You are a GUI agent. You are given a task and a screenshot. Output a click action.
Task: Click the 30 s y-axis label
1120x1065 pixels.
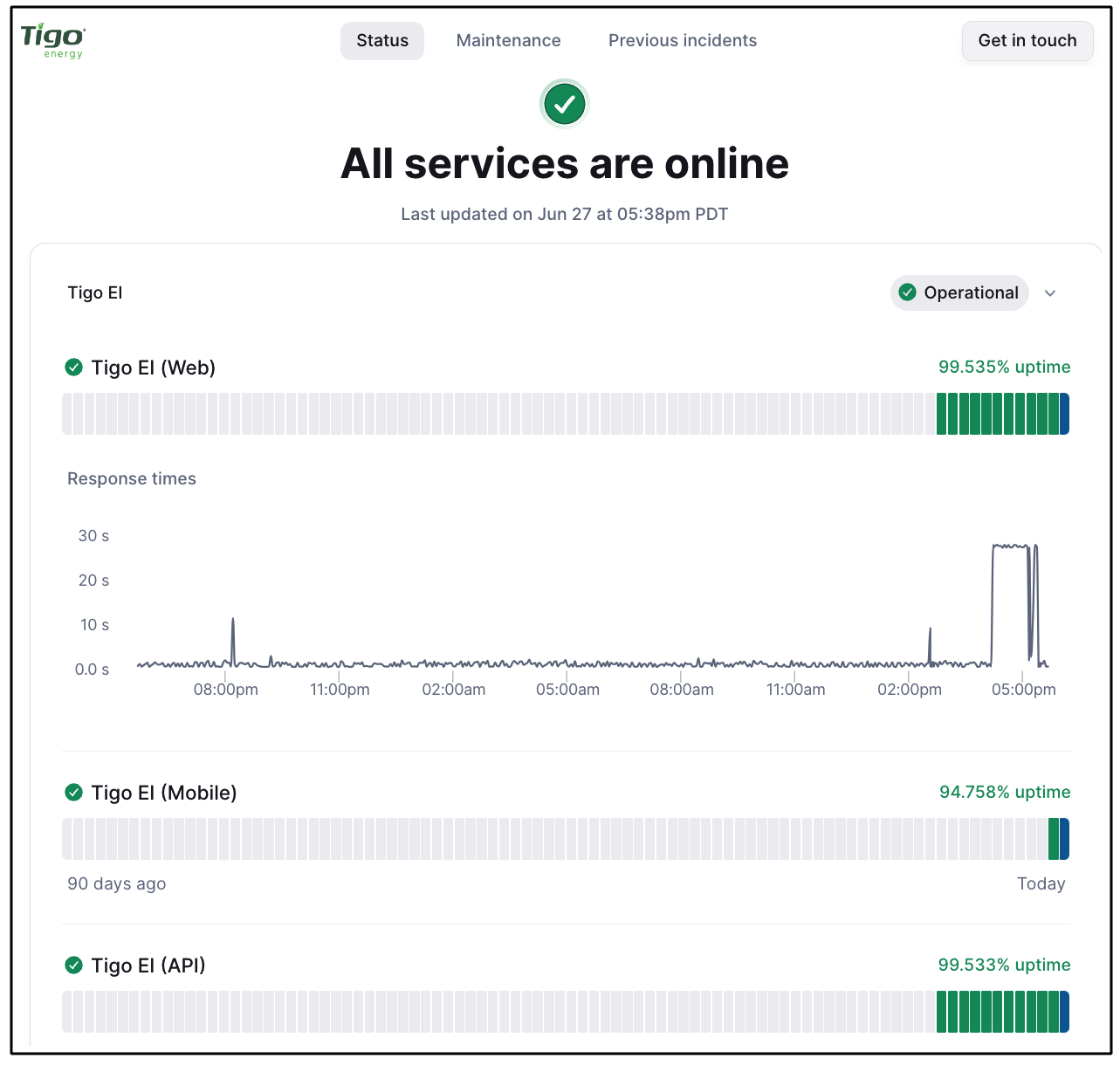pyautogui.click(x=93, y=536)
